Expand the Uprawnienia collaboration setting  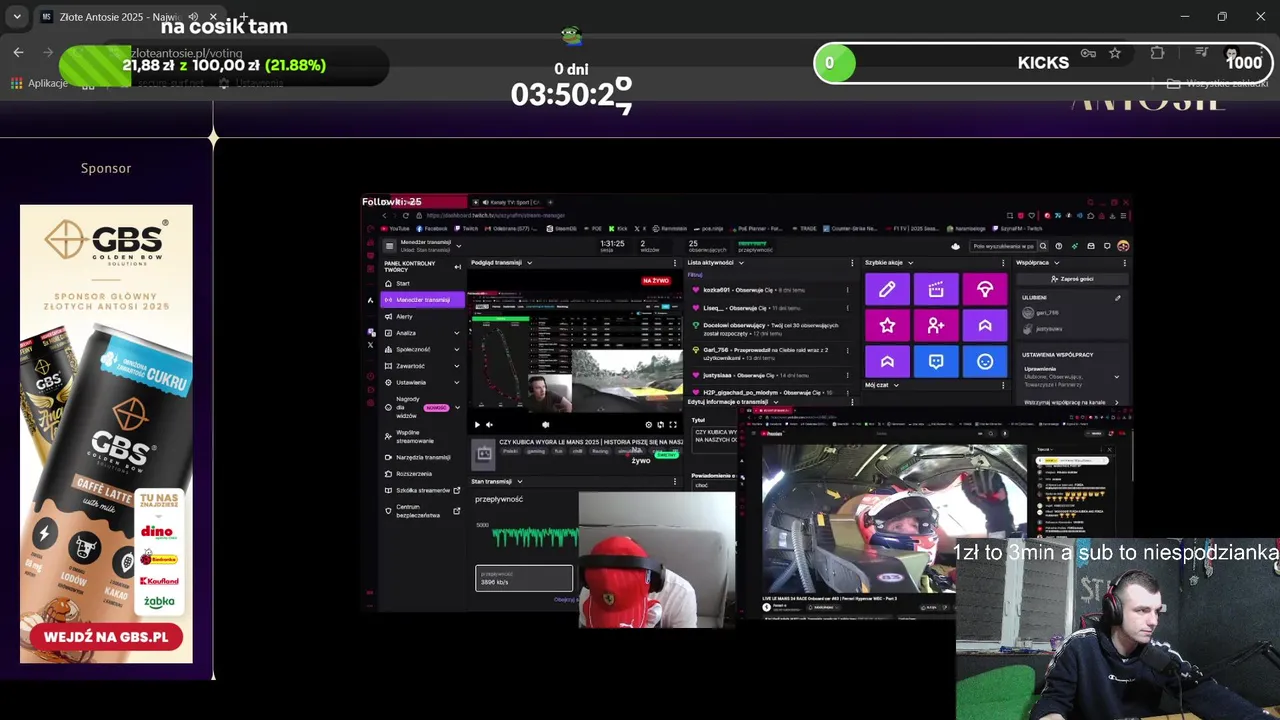click(x=1116, y=377)
